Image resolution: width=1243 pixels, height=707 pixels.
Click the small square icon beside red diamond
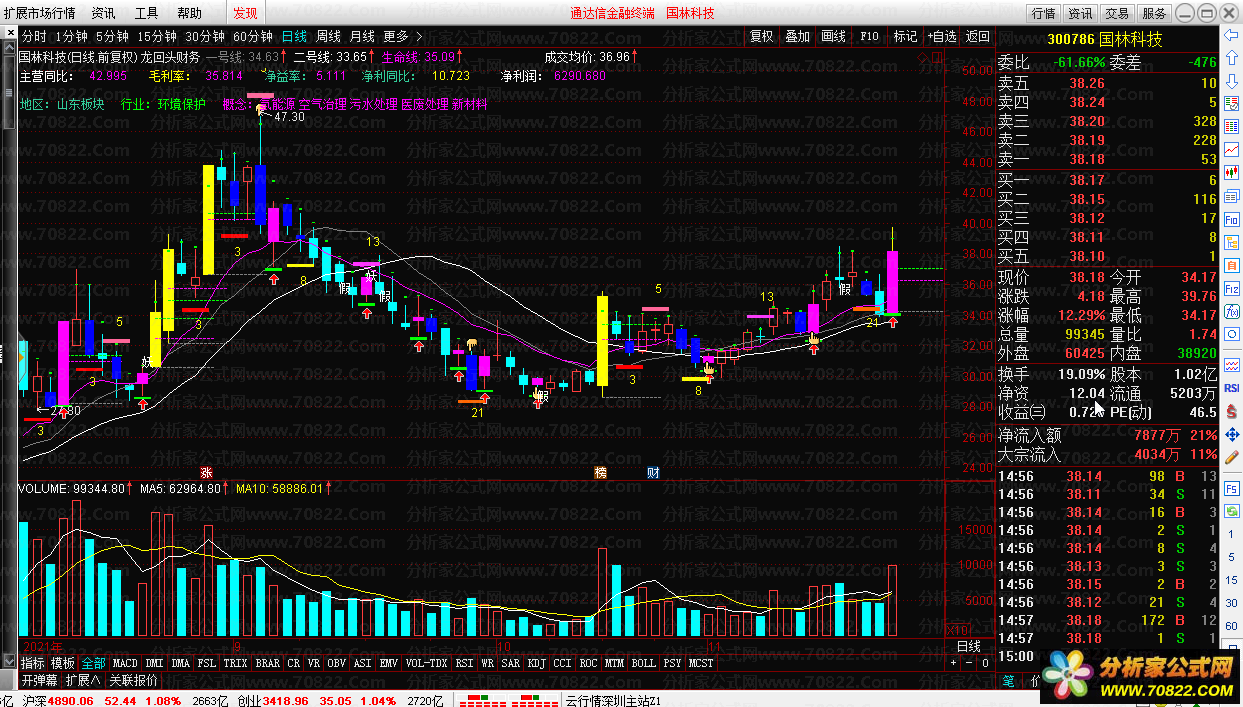point(936,57)
